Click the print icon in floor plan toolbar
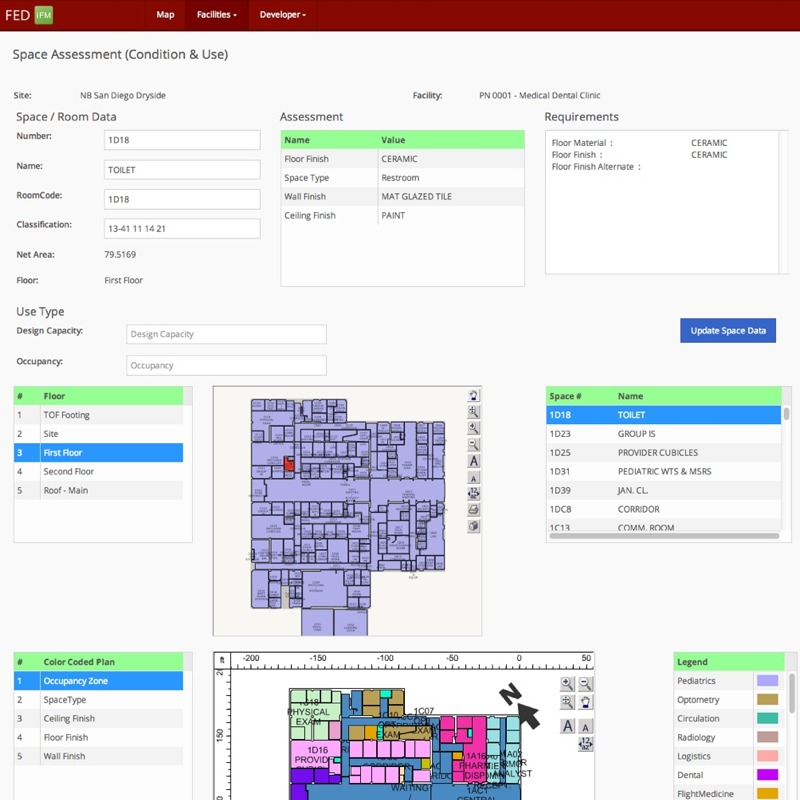Viewport: 800px width, 800px height. point(473,510)
